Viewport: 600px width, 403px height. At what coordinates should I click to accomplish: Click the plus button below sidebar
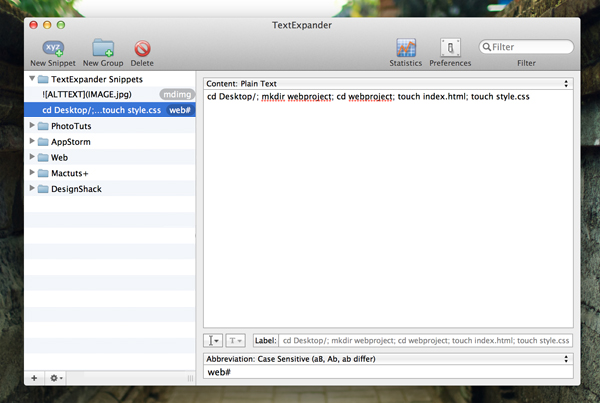click(x=34, y=378)
